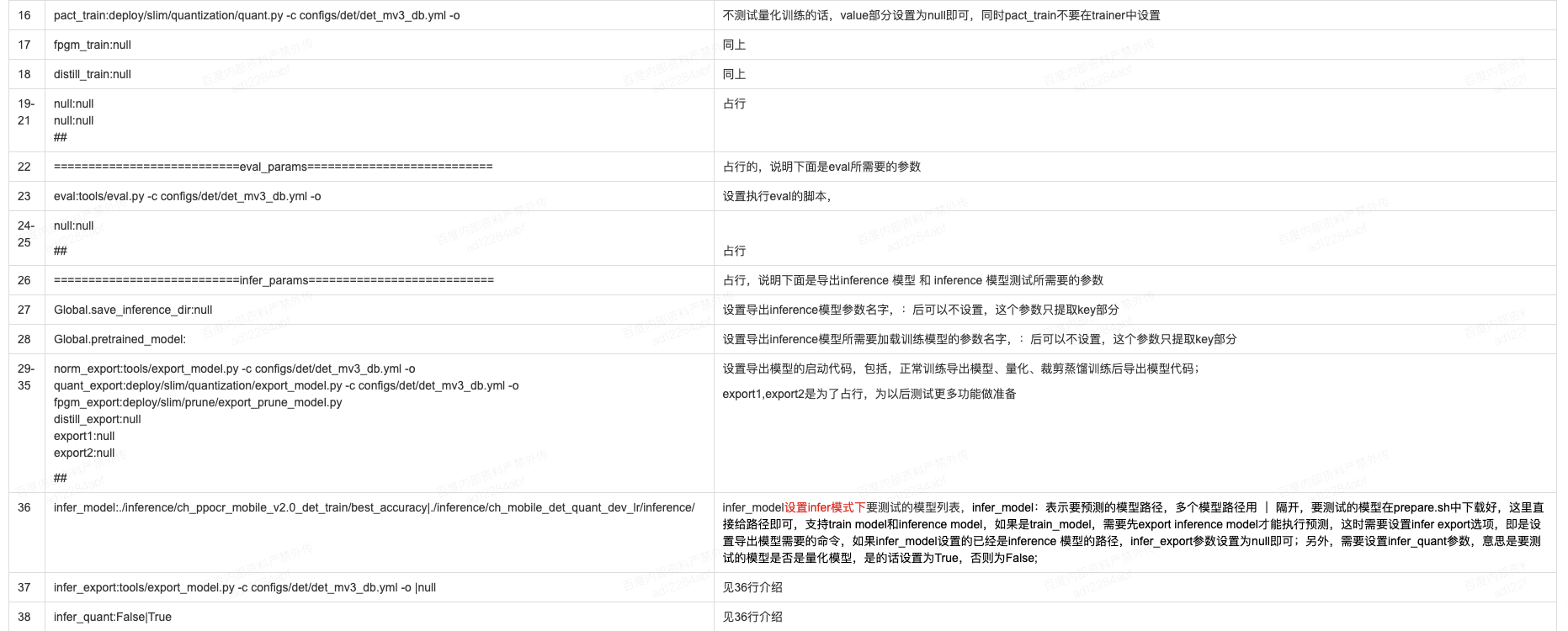Select row number 19-21 cell
The width and height of the screenshot is (1568, 631).
click(x=26, y=120)
